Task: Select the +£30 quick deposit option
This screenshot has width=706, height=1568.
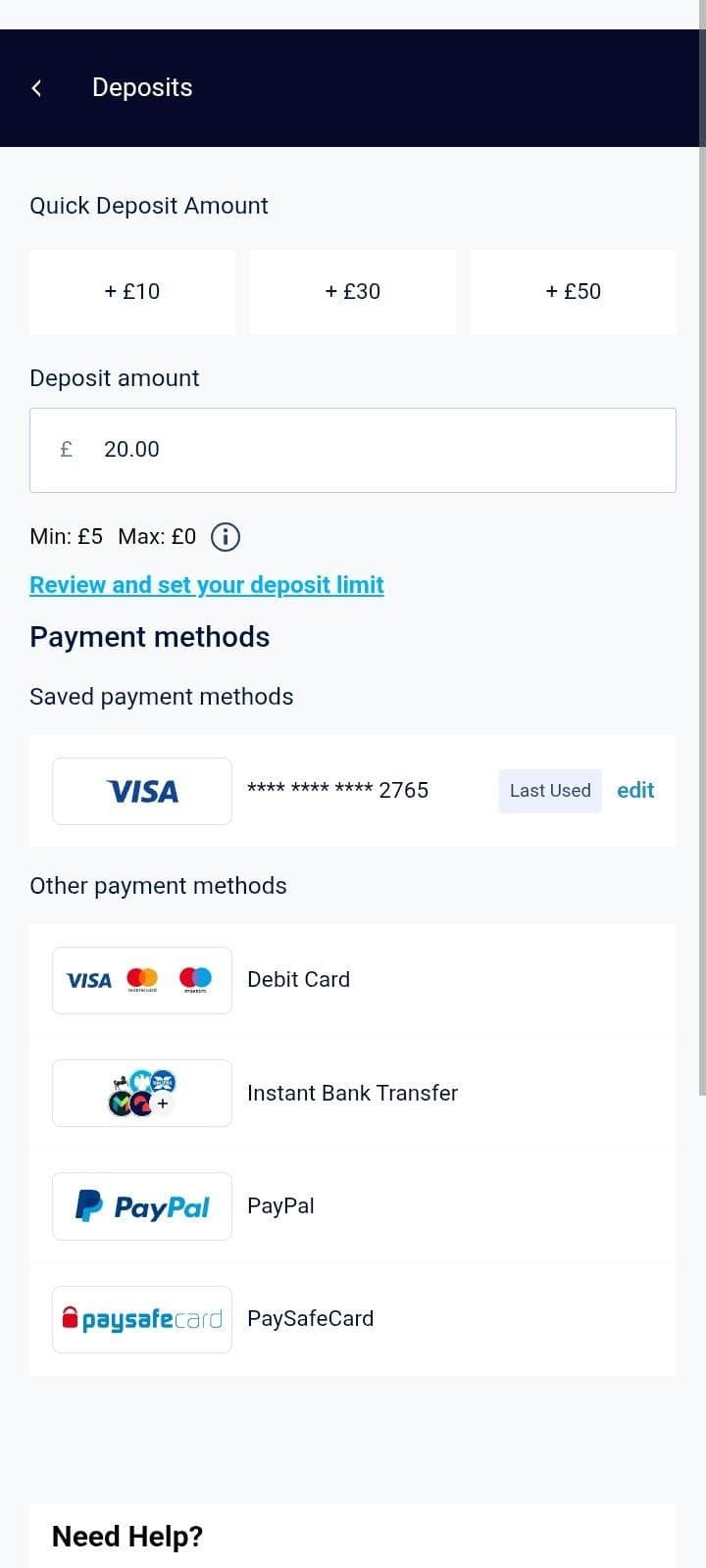Action: tap(353, 291)
